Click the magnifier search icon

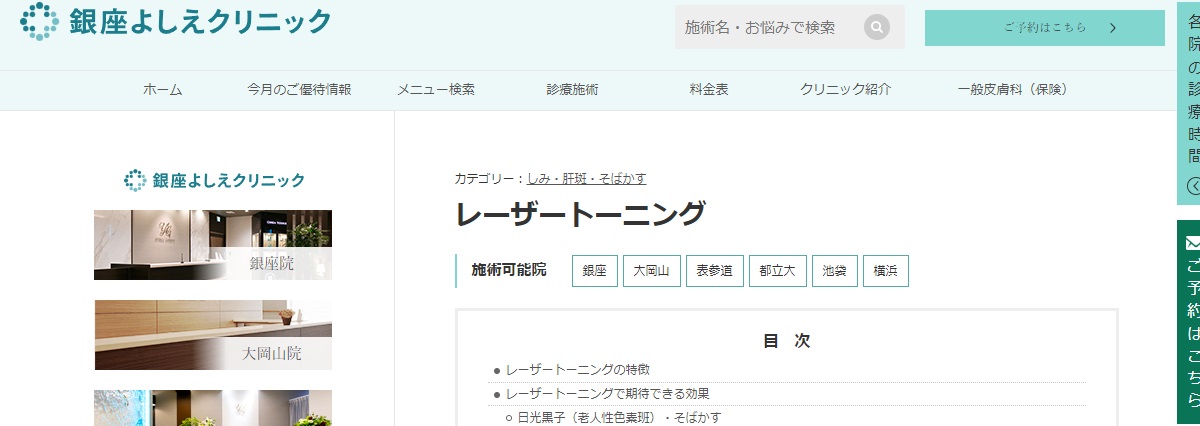[877, 27]
